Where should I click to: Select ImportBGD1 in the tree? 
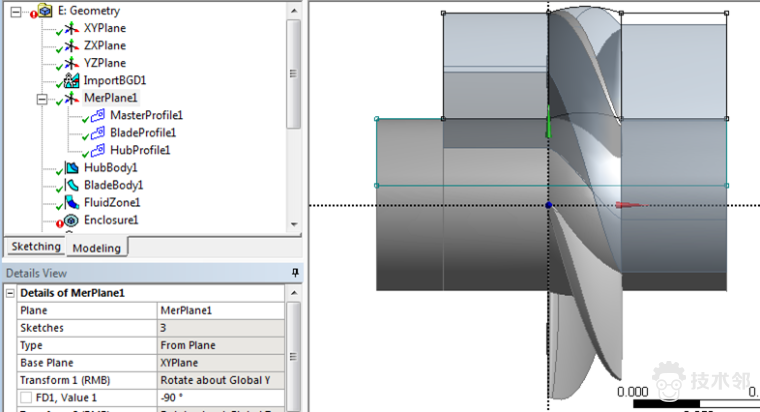click(115, 80)
